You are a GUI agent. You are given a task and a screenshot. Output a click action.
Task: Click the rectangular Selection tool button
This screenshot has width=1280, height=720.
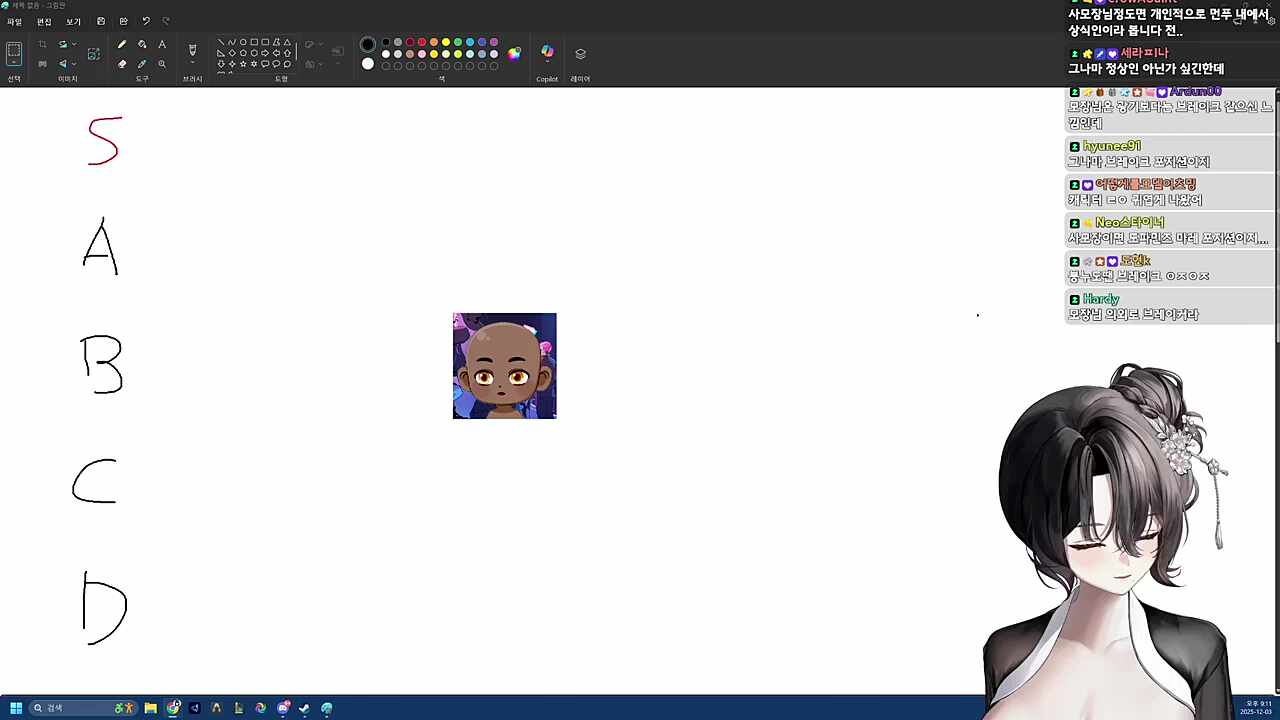tap(14, 53)
